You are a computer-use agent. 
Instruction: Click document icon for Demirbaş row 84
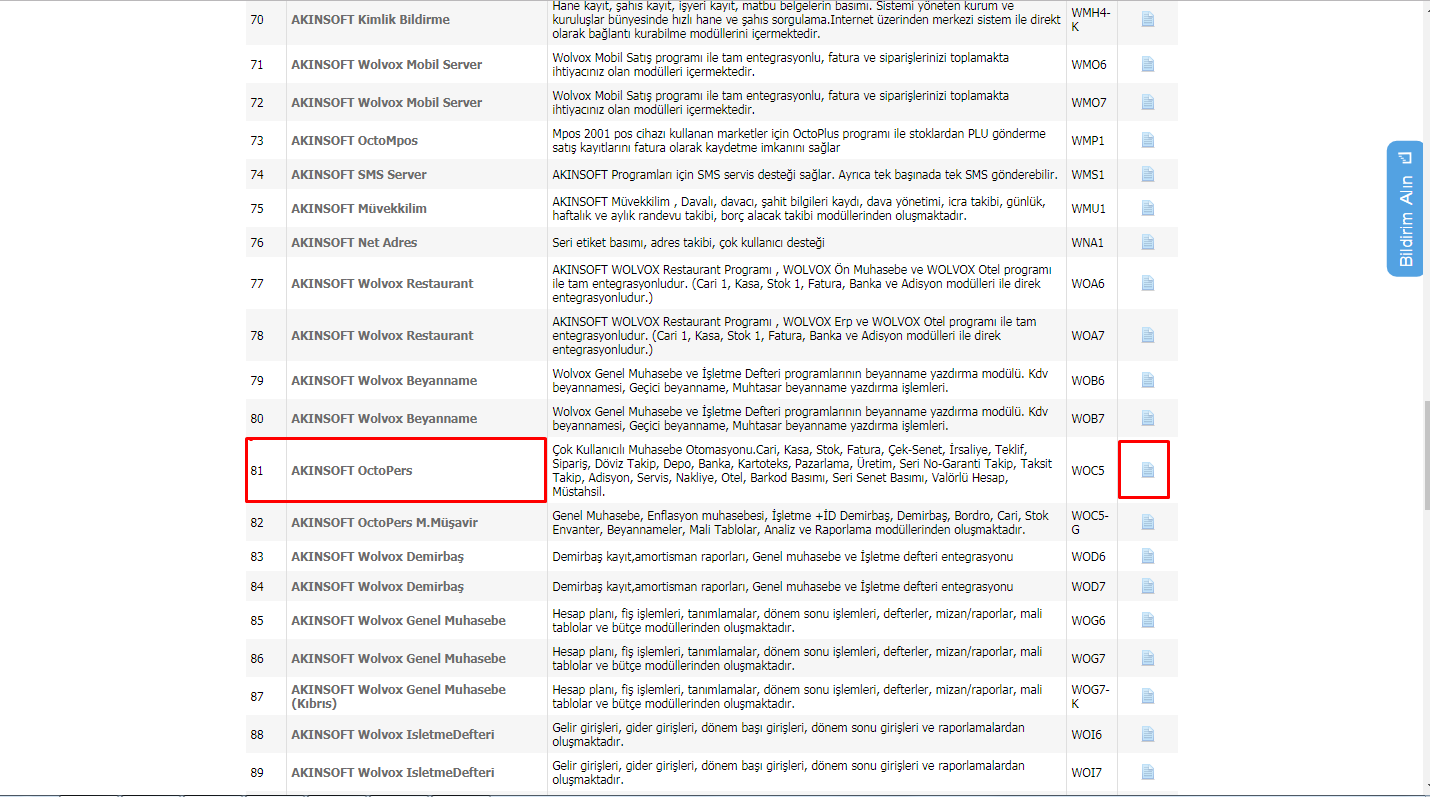1147,586
